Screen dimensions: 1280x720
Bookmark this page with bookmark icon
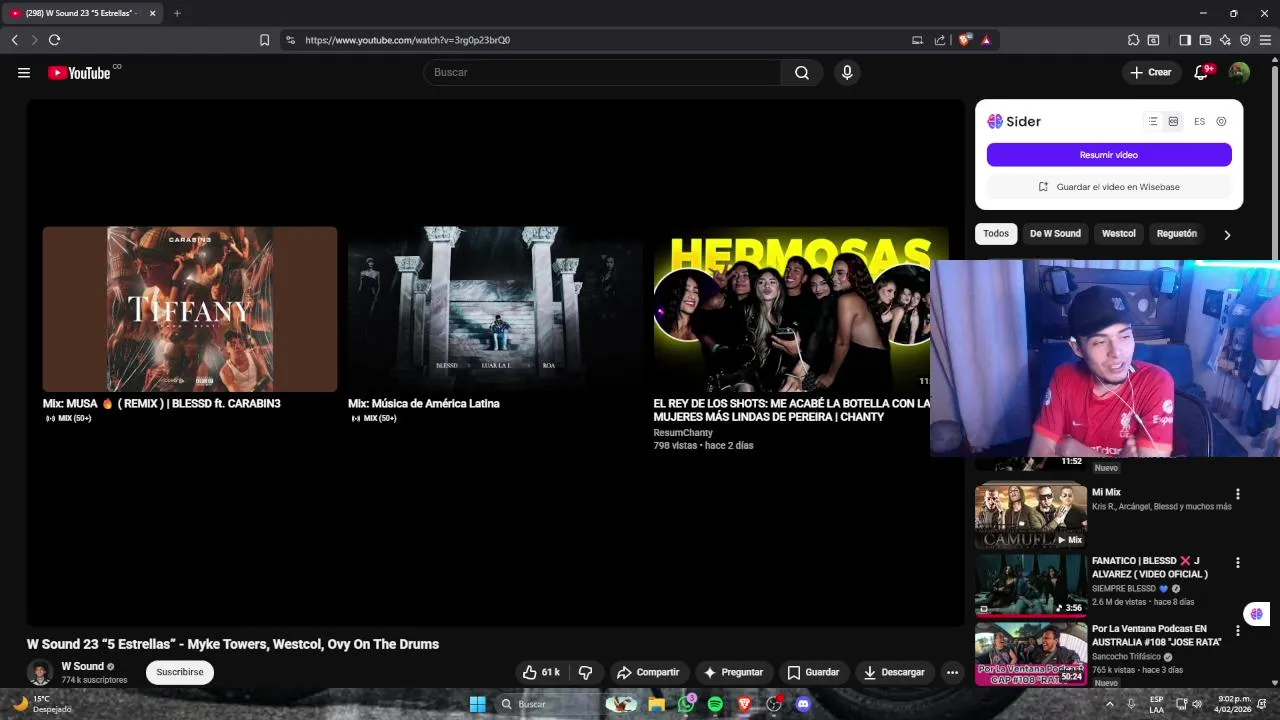click(264, 40)
